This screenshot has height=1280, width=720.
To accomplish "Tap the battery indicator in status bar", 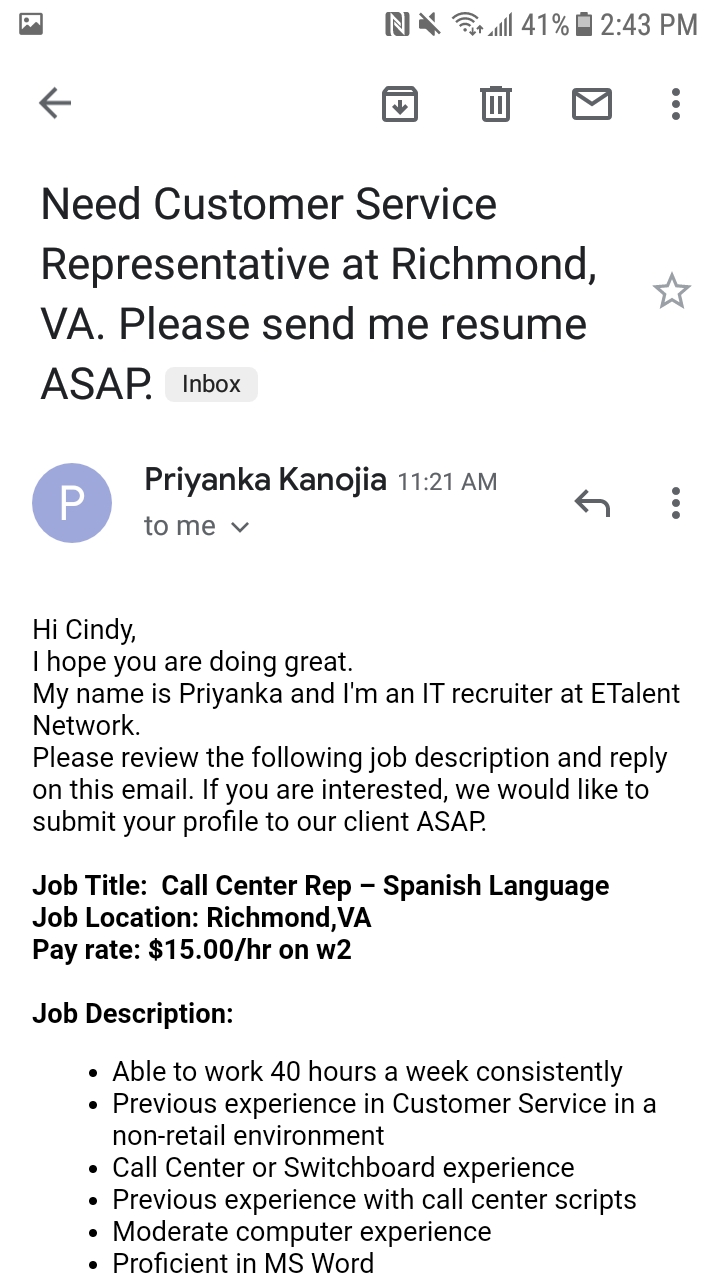I will coord(585,24).
